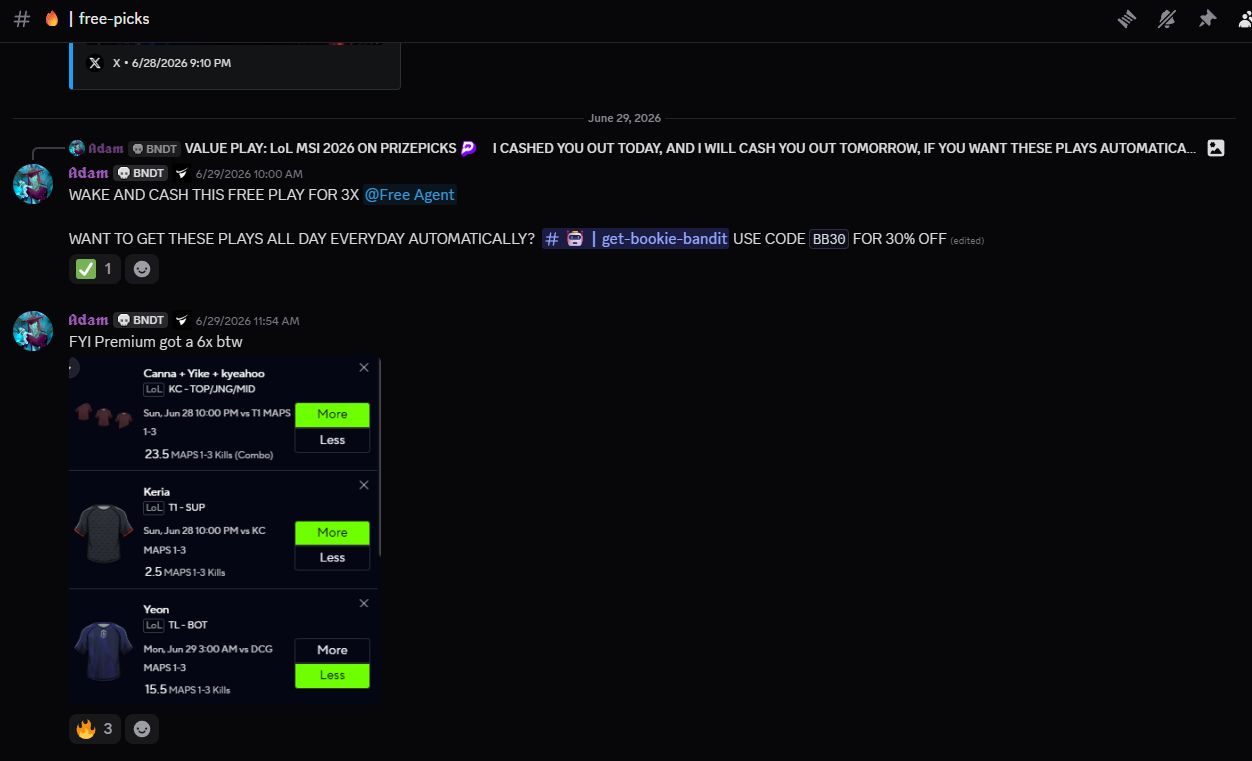Click the small avatar in the reply preview

(76, 148)
